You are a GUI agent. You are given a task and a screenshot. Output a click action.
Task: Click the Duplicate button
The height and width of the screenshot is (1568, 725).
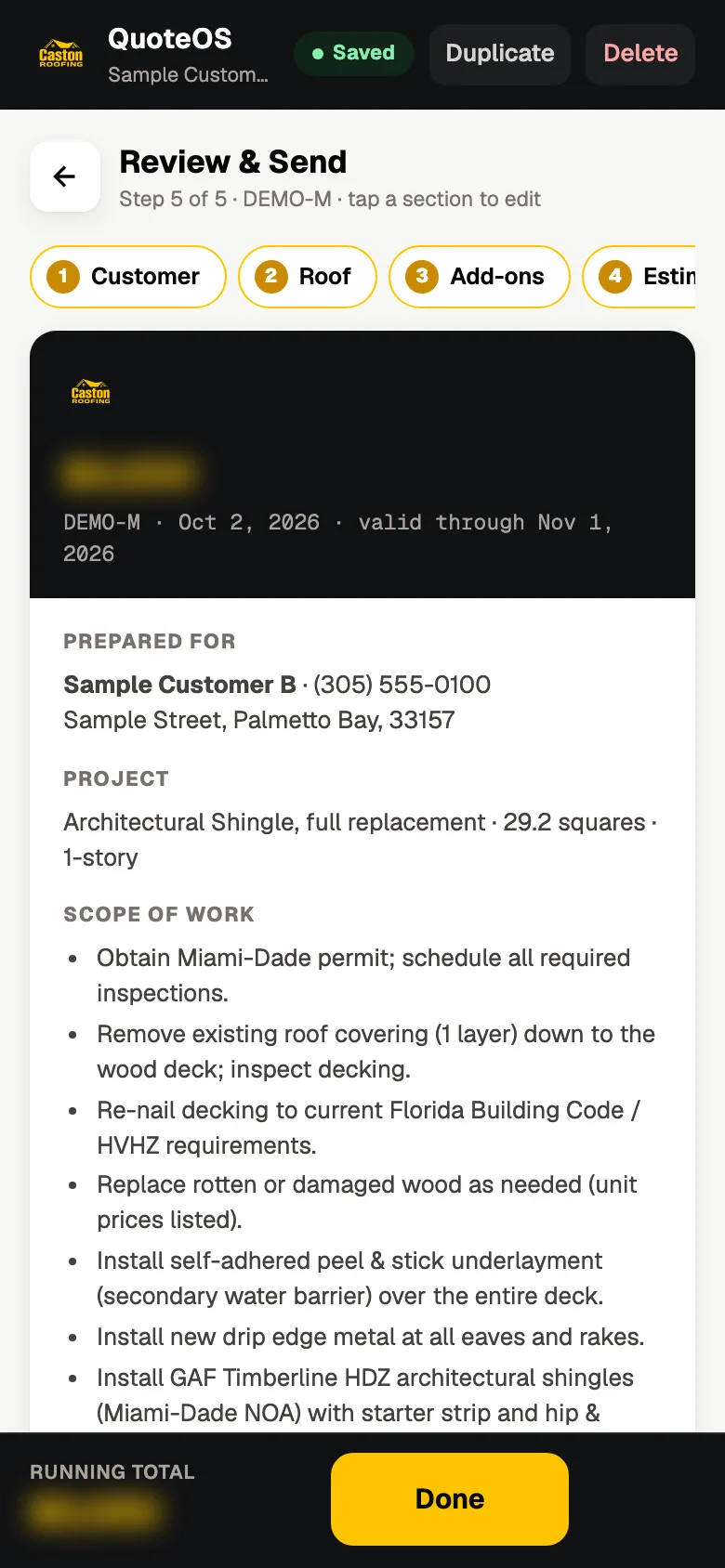(x=500, y=54)
